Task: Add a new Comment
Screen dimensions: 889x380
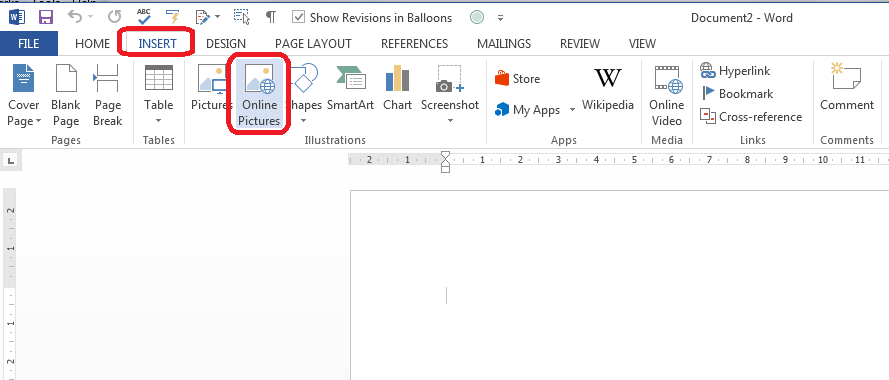Action: [847, 88]
